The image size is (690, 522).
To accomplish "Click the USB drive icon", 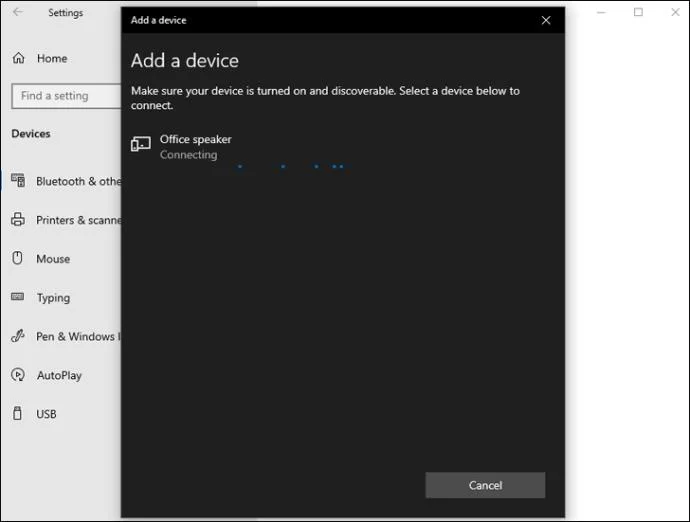I will [17, 413].
